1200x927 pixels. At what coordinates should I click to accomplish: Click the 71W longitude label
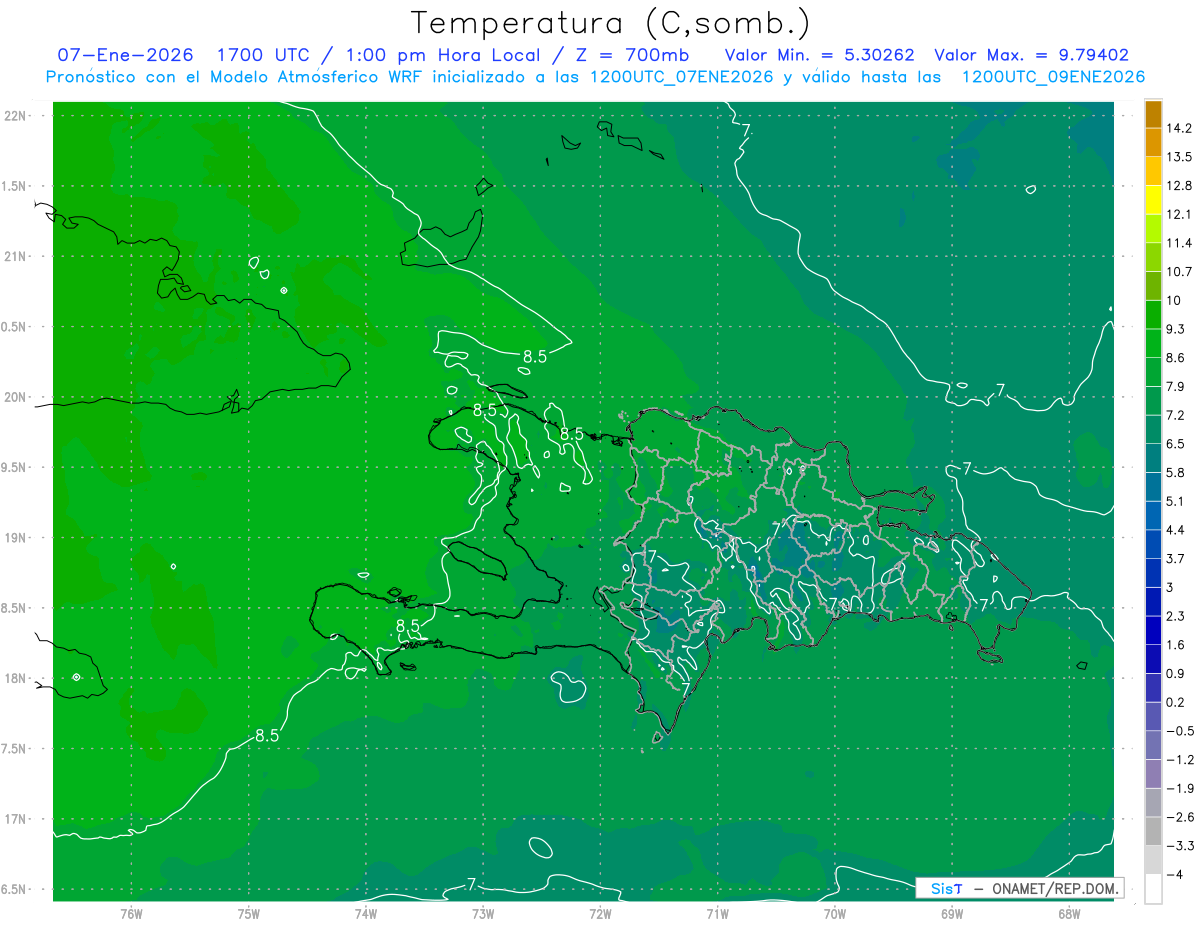(x=717, y=913)
